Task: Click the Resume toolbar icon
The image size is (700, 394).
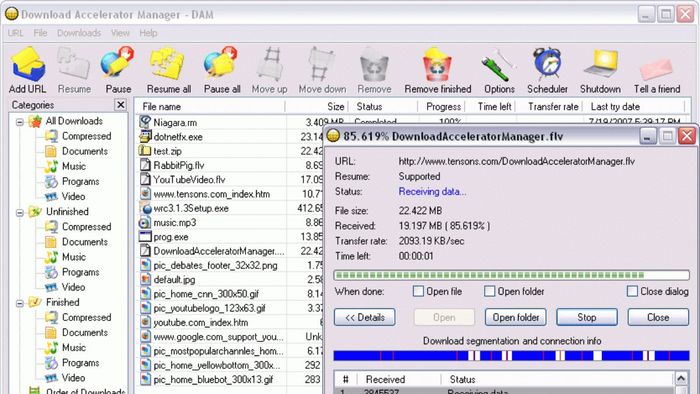Action: (x=74, y=65)
